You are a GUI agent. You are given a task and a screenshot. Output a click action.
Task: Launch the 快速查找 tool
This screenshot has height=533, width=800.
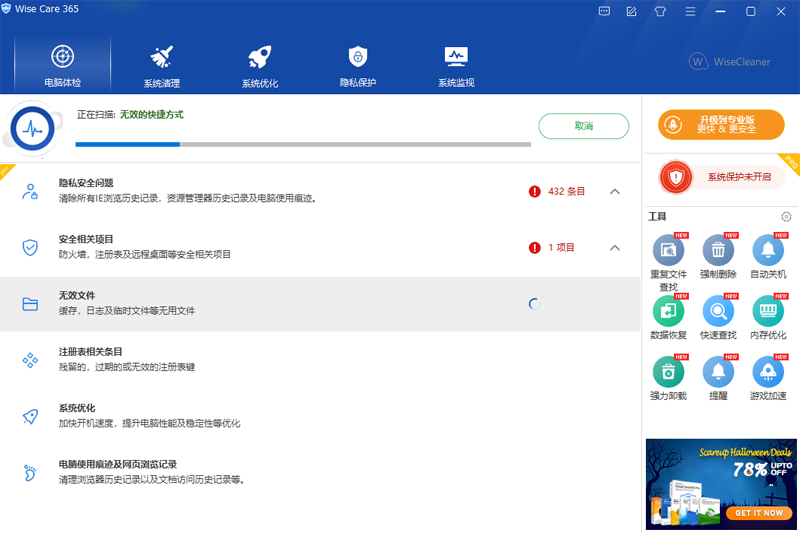click(x=718, y=313)
